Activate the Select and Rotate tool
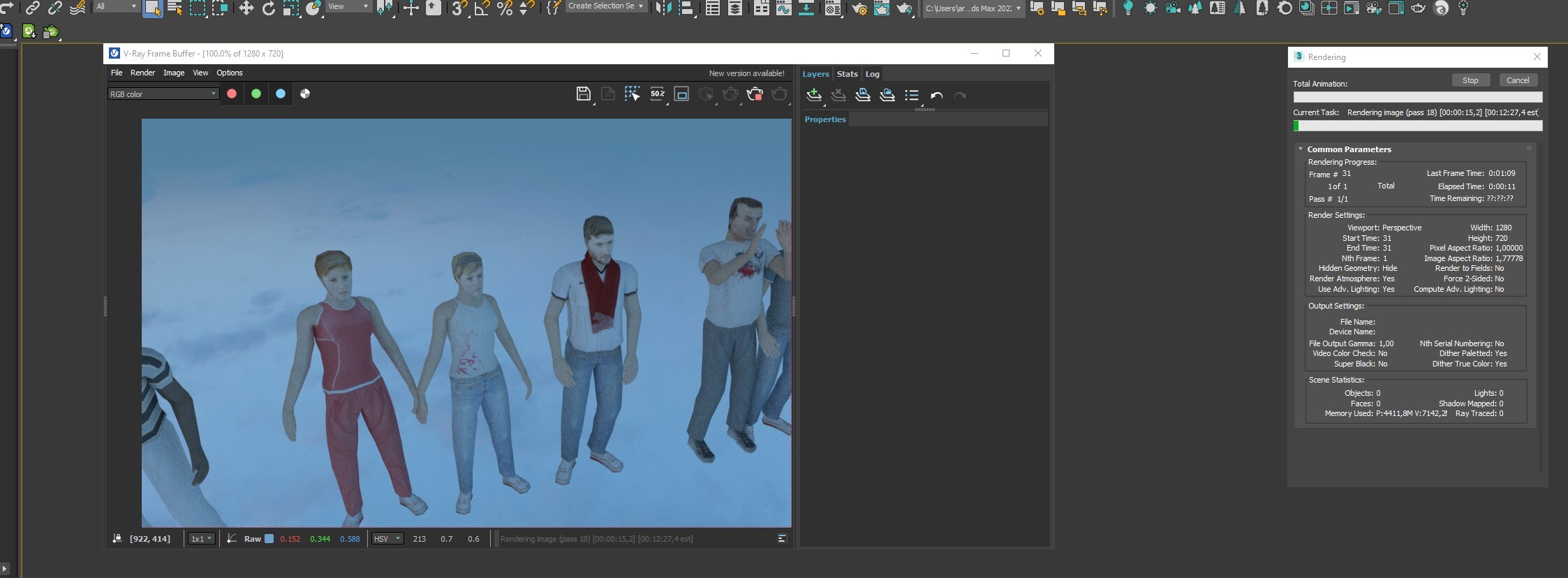 [268, 8]
